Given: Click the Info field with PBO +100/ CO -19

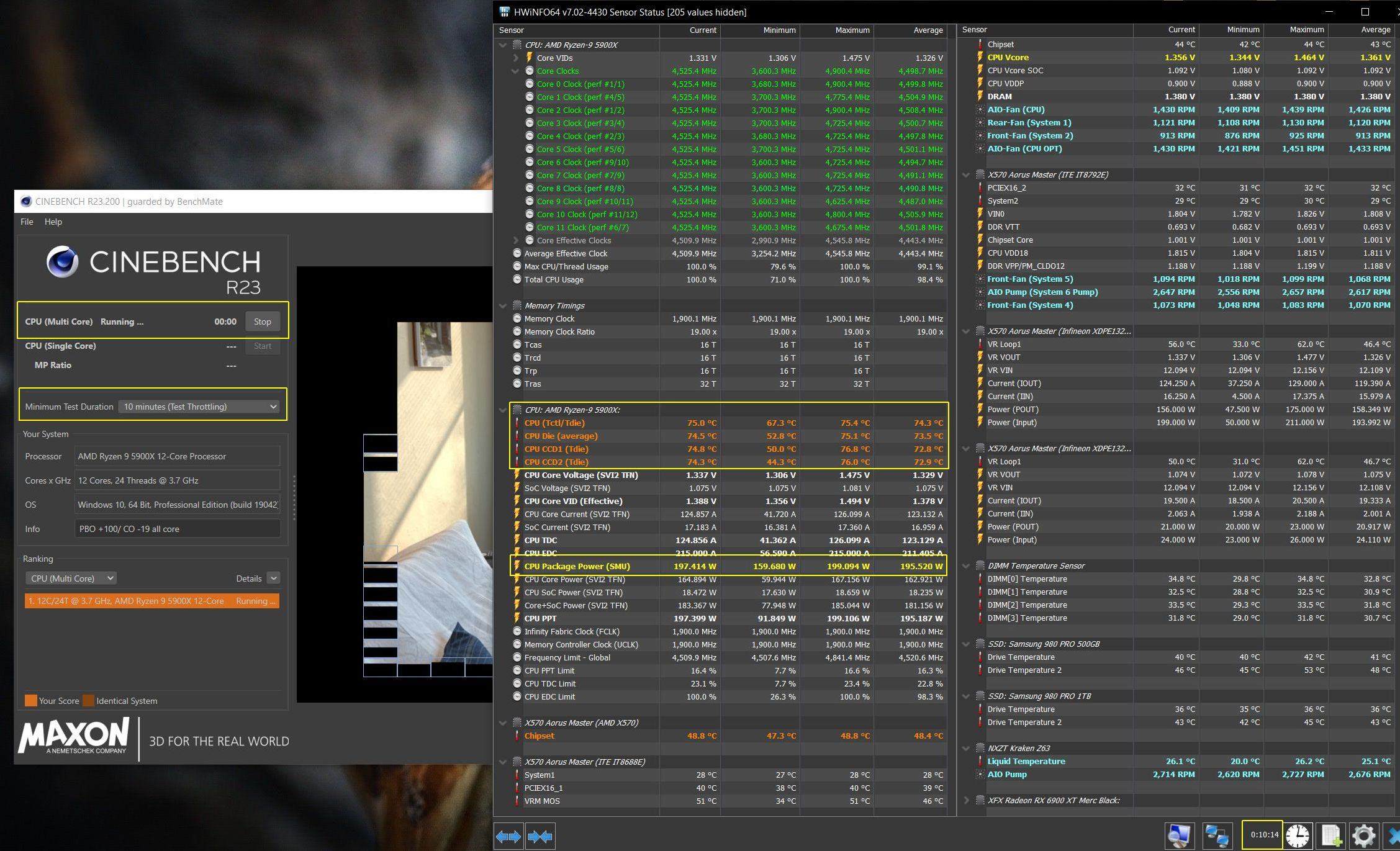Looking at the screenshot, I should [177, 529].
